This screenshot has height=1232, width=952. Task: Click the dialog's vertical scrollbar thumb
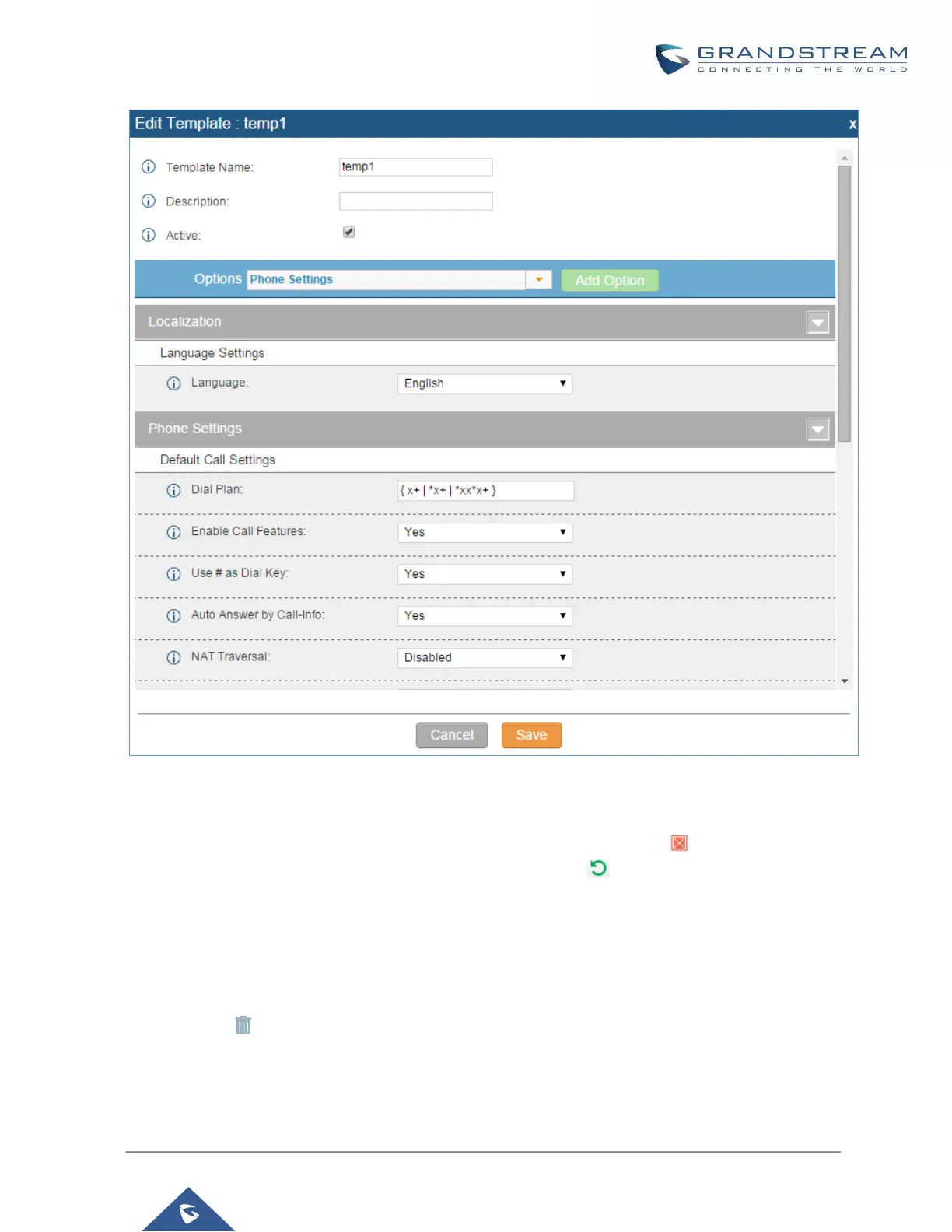click(x=845, y=303)
